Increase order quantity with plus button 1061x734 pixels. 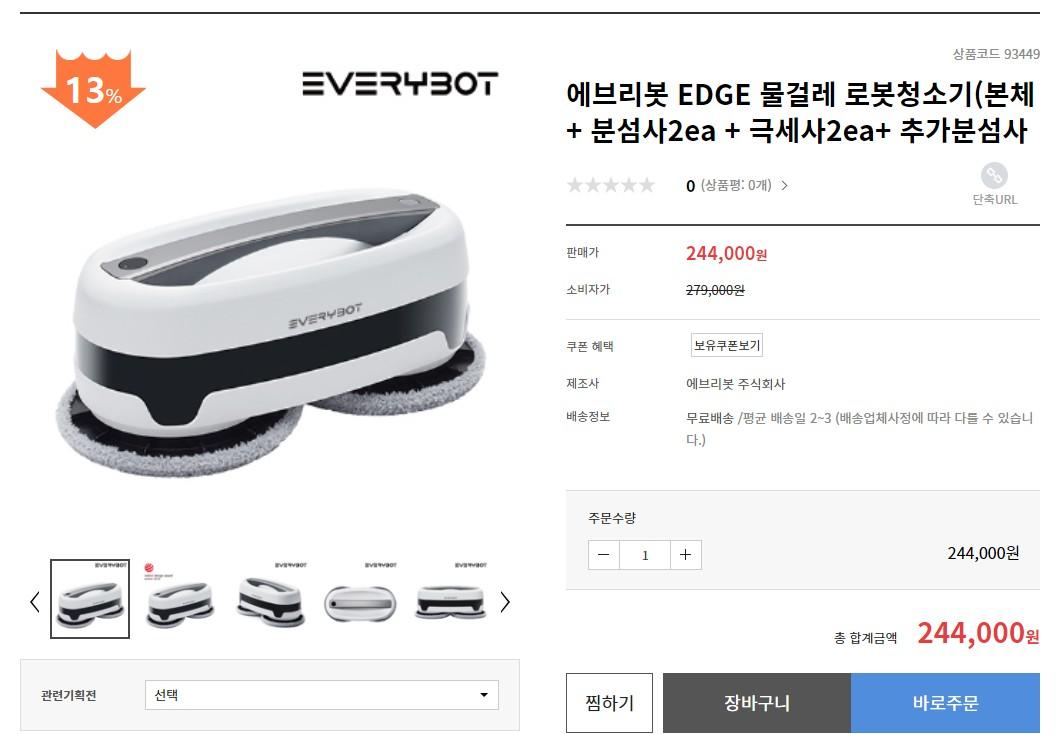[x=685, y=555]
